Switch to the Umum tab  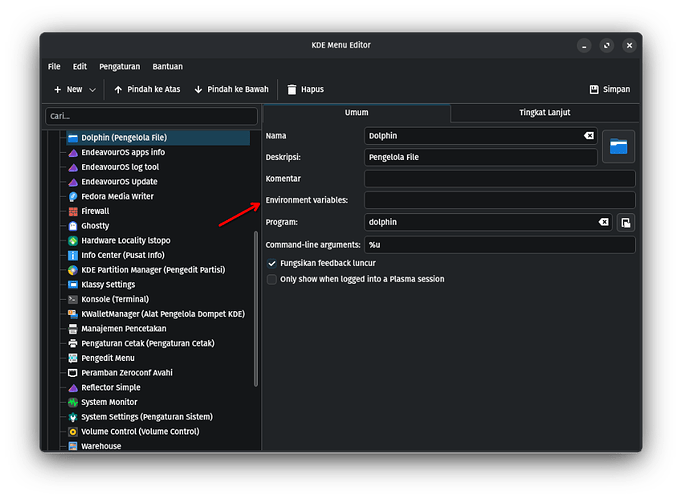357,113
